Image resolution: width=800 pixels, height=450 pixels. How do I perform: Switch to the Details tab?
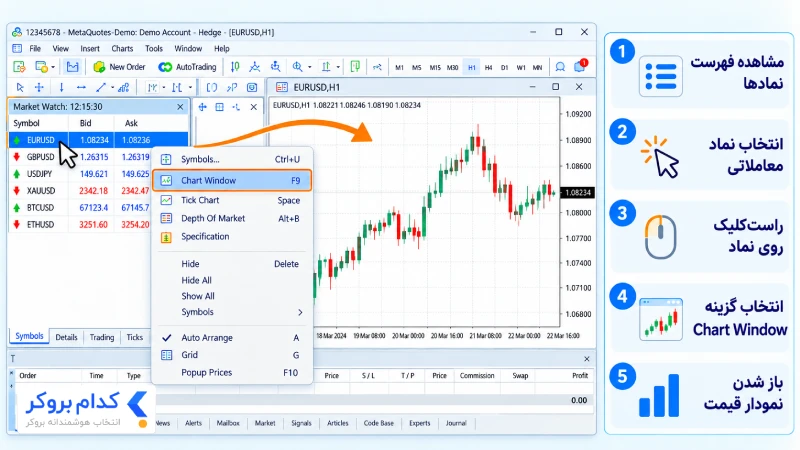click(x=66, y=337)
